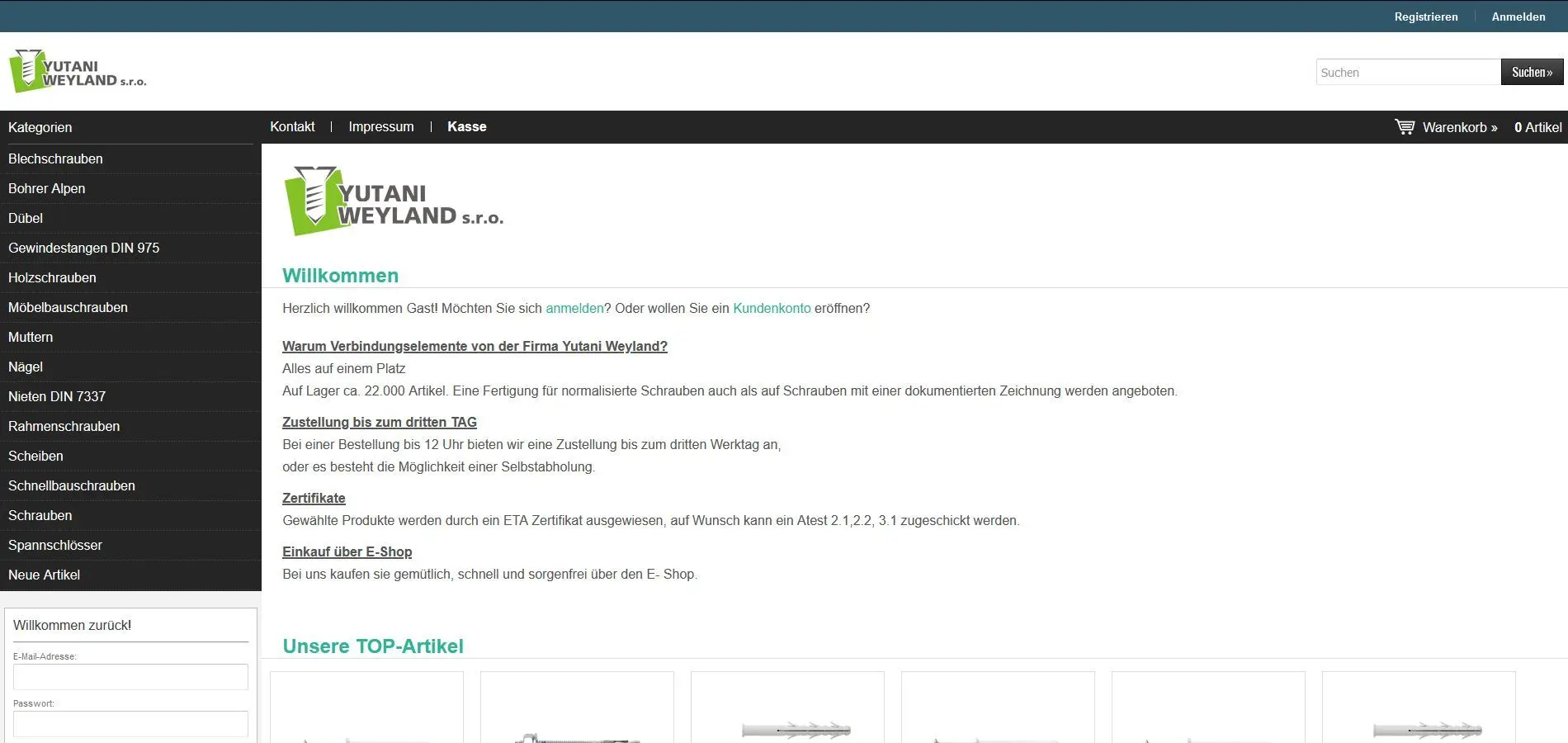Open the Warenkorb link
Image resolution: width=1568 pixels, height=743 pixels.
(1459, 127)
